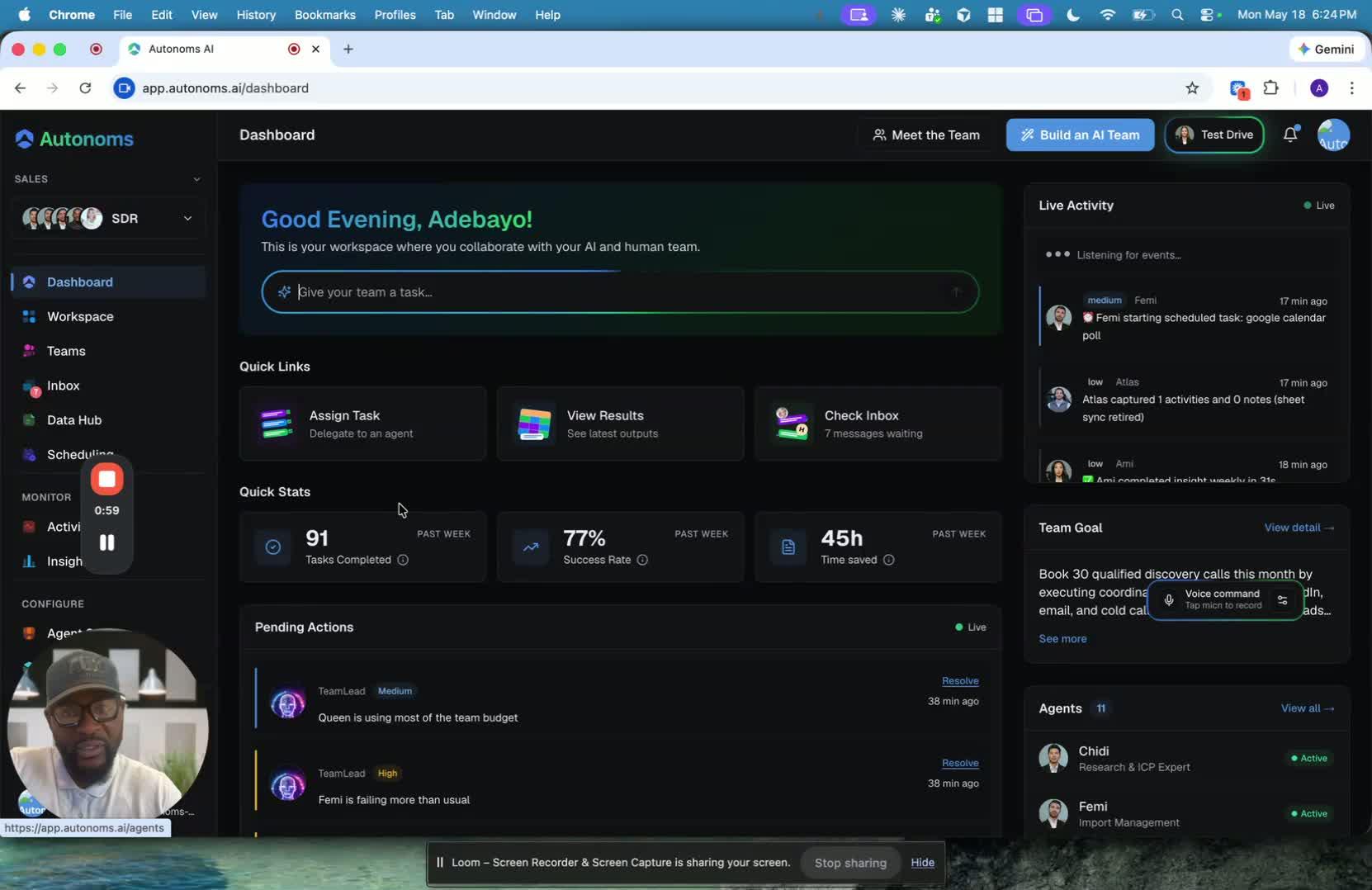The width and height of the screenshot is (1372, 890).
Task: Click View all agents link
Action: tap(1307, 708)
